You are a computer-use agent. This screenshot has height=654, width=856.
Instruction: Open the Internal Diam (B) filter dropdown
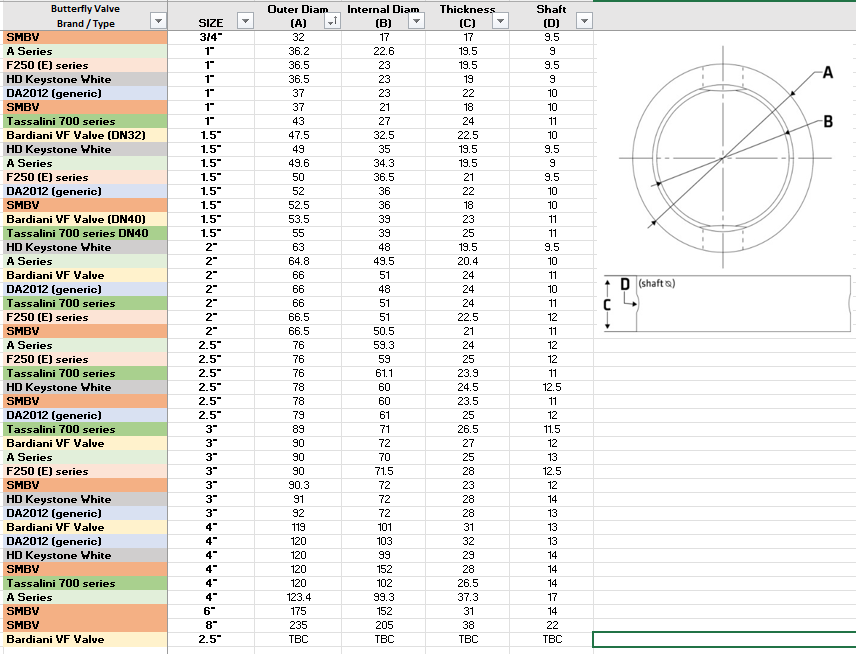(x=416, y=21)
